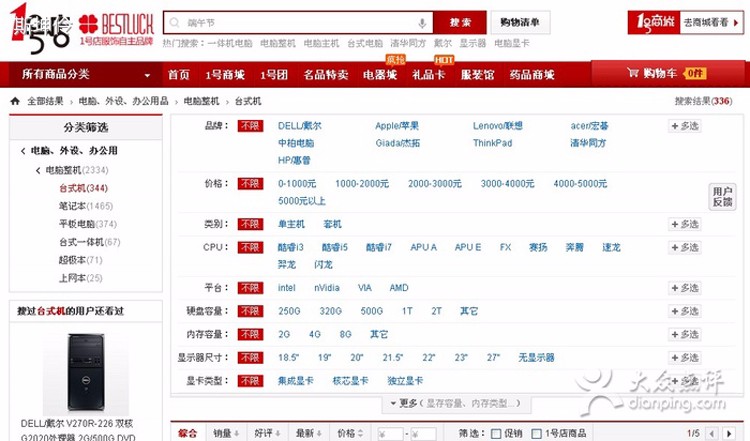Enable multi-select for 品牌 filter
Screen dimensions: 750x441
pyautogui.click(x=684, y=126)
